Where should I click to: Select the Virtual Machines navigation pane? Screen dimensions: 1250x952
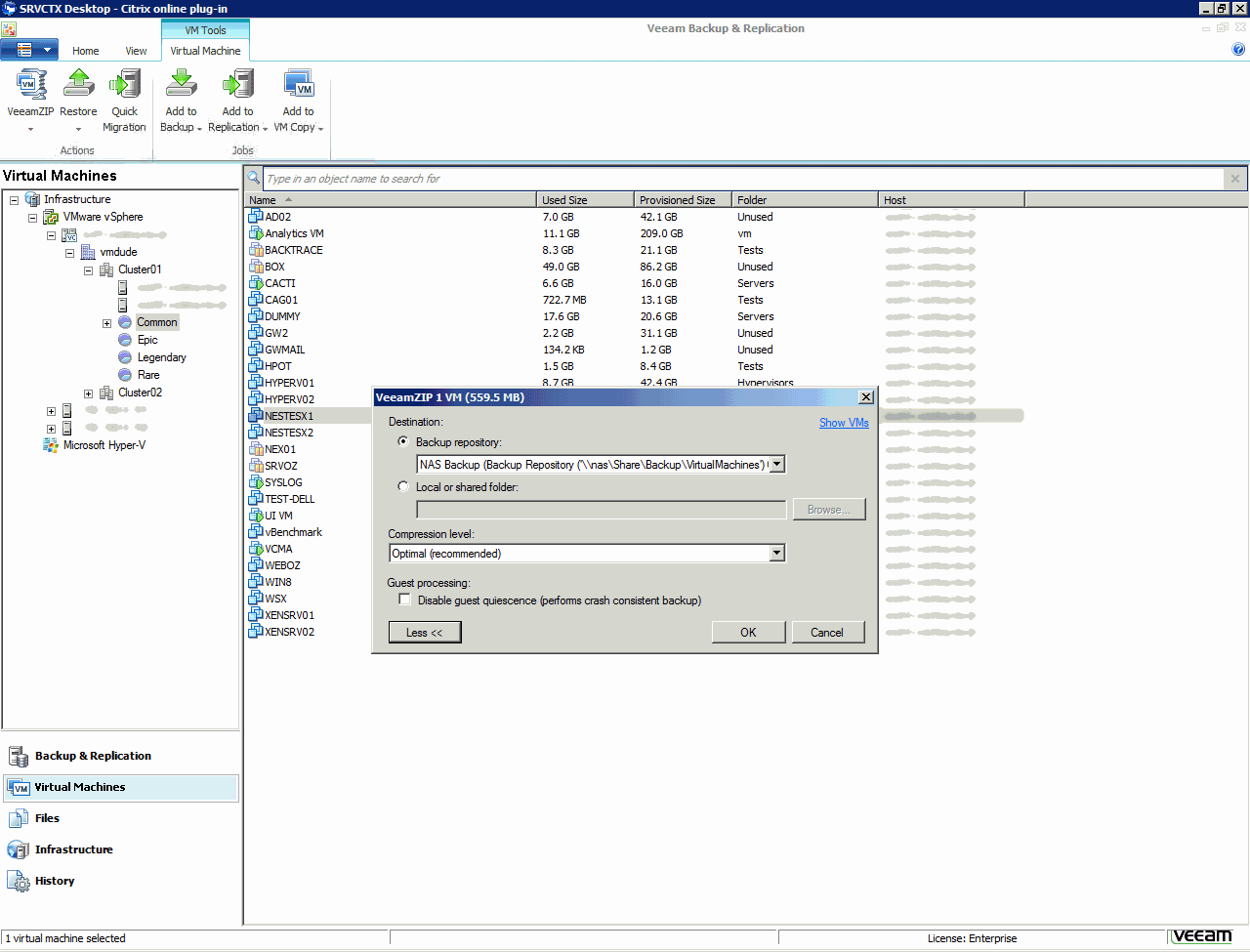[x=121, y=787]
